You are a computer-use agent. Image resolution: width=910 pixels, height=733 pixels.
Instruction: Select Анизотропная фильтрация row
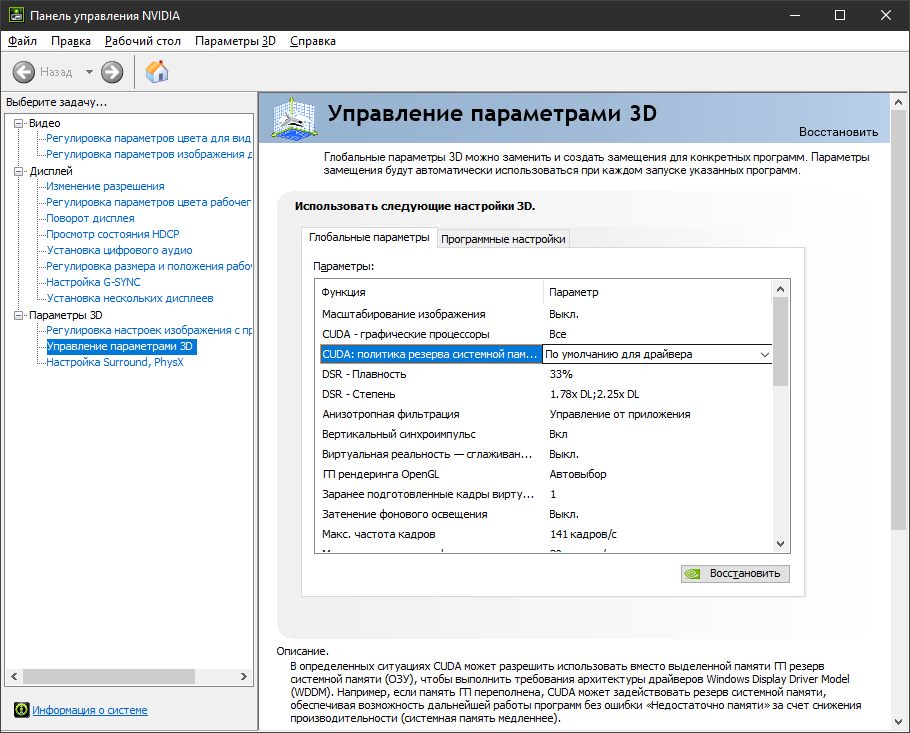coord(546,414)
